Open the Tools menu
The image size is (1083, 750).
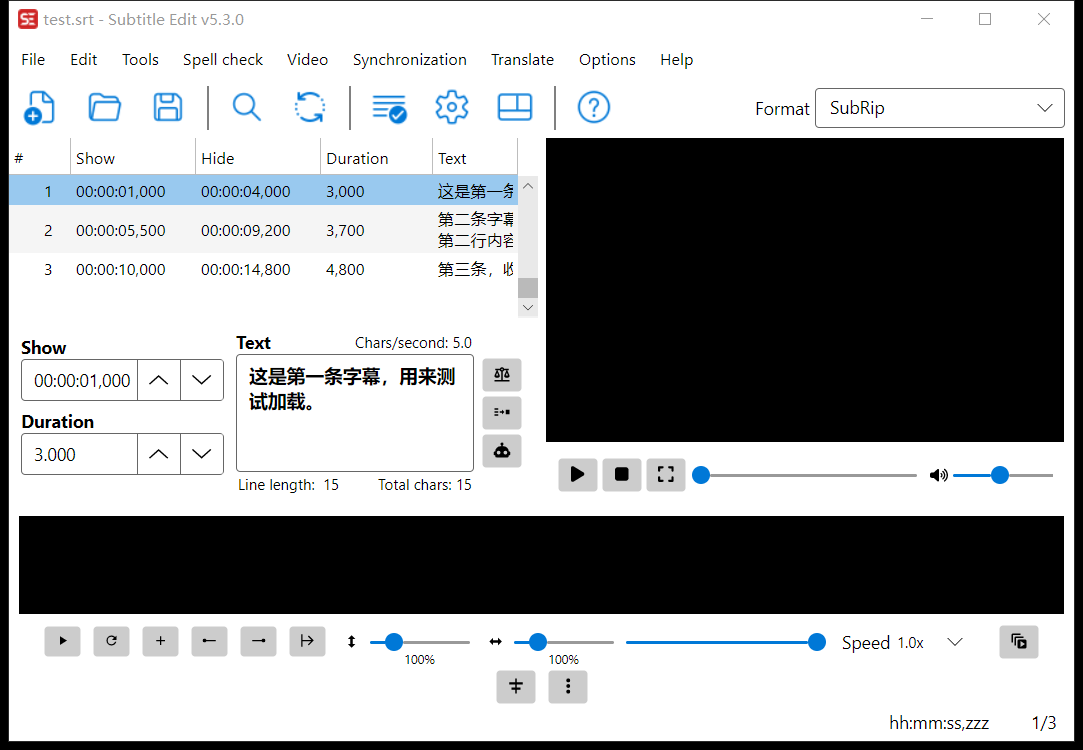coord(140,59)
